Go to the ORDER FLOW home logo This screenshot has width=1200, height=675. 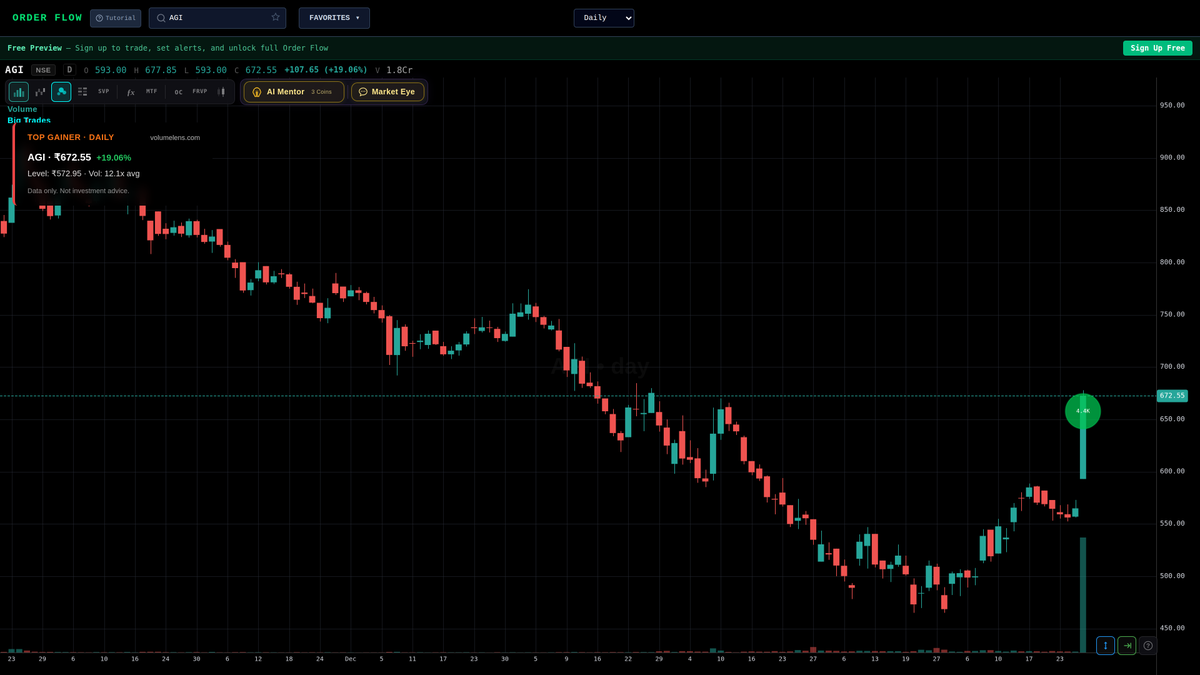[x=47, y=18]
